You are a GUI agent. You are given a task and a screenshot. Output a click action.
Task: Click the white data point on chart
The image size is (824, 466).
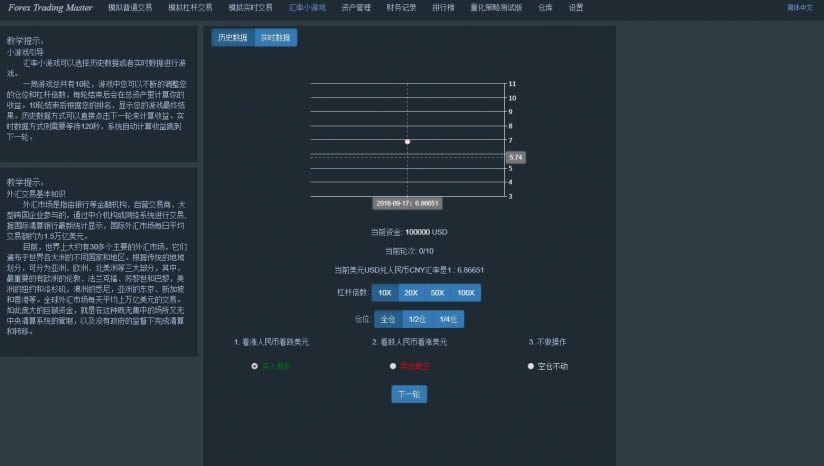(408, 142)
